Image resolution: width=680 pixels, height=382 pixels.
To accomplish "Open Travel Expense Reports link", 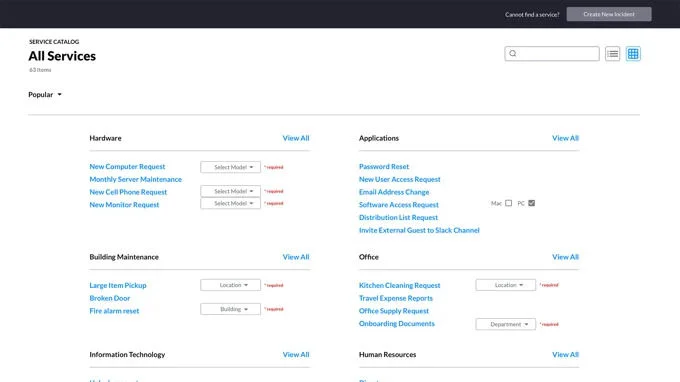I will tap(396, 298).
